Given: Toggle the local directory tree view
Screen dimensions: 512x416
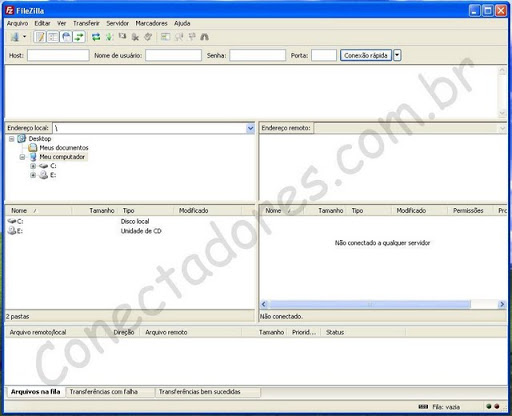Looking at the screenshot, I should click(53, 37).
